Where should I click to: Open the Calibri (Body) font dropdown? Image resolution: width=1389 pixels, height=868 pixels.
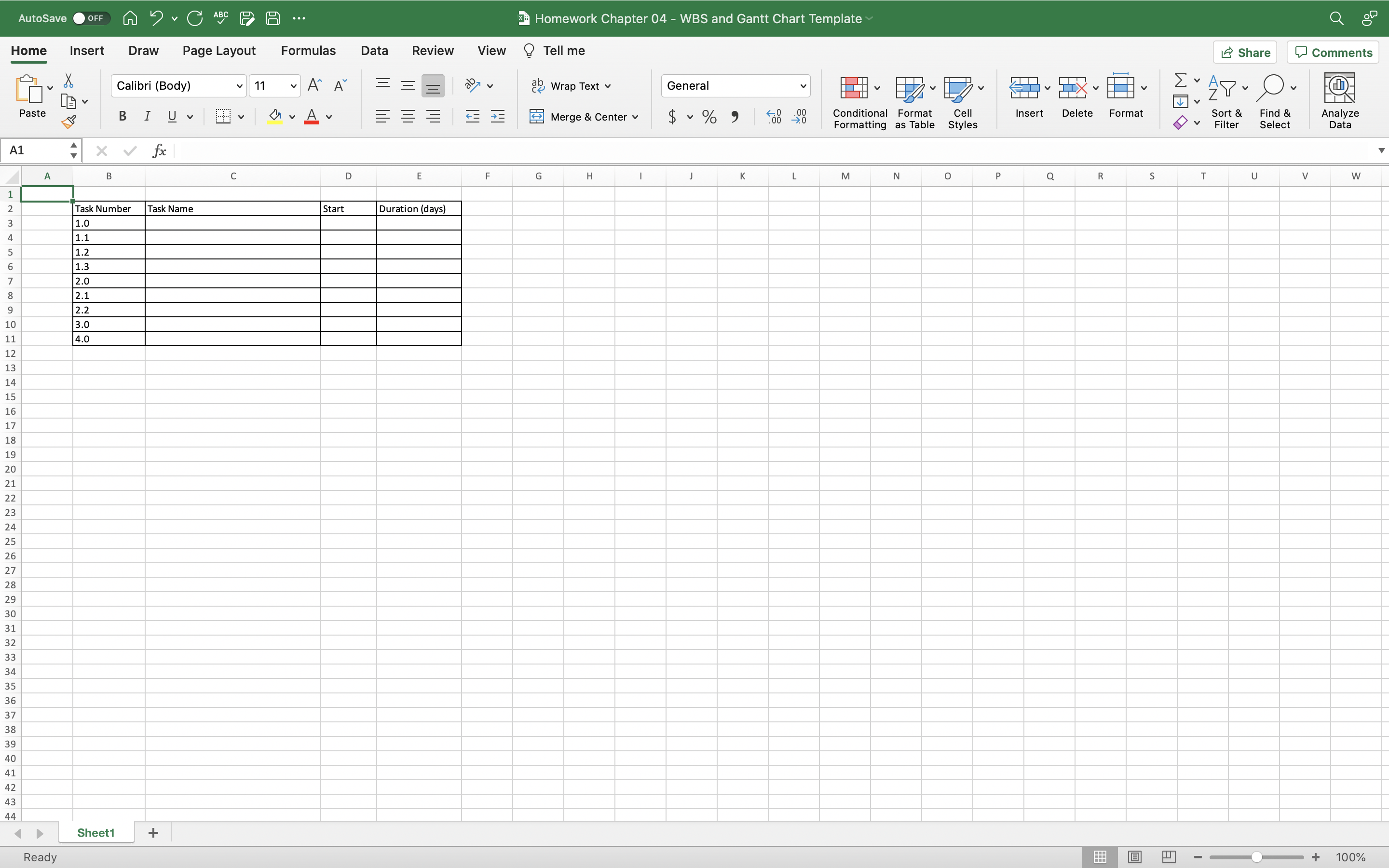(x=239, y=86)
